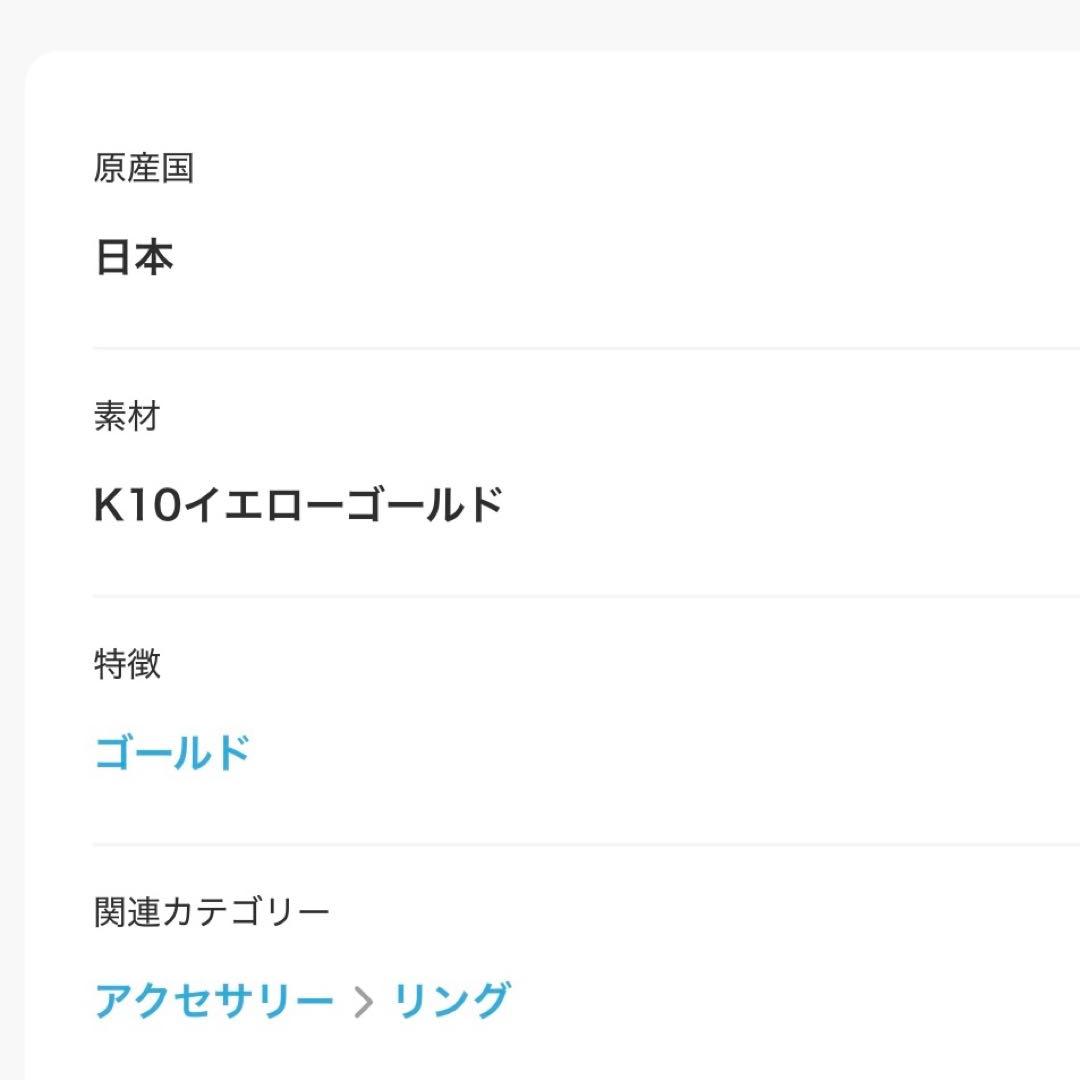Screen dimensions: 1080x1080
Task: Select the 日本 country value
Action: pyautogui.click(x=133, y=258)
